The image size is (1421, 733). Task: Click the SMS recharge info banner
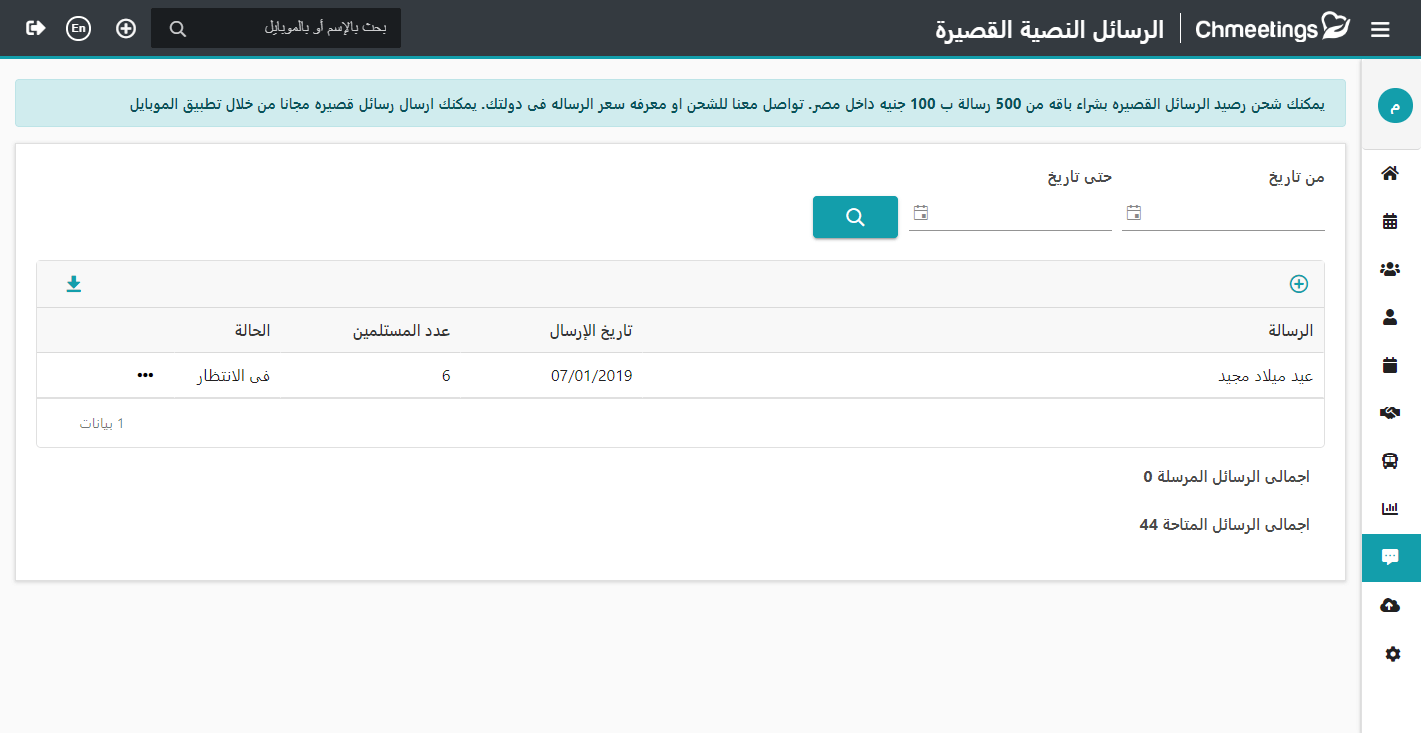(x=680, y=103)
